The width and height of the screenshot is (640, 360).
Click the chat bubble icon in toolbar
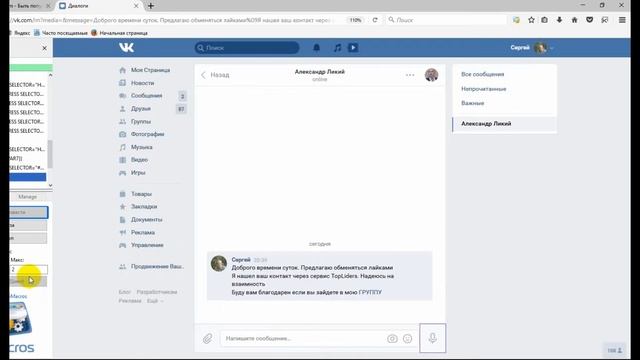pyautogui.click(x=604, y=20)
